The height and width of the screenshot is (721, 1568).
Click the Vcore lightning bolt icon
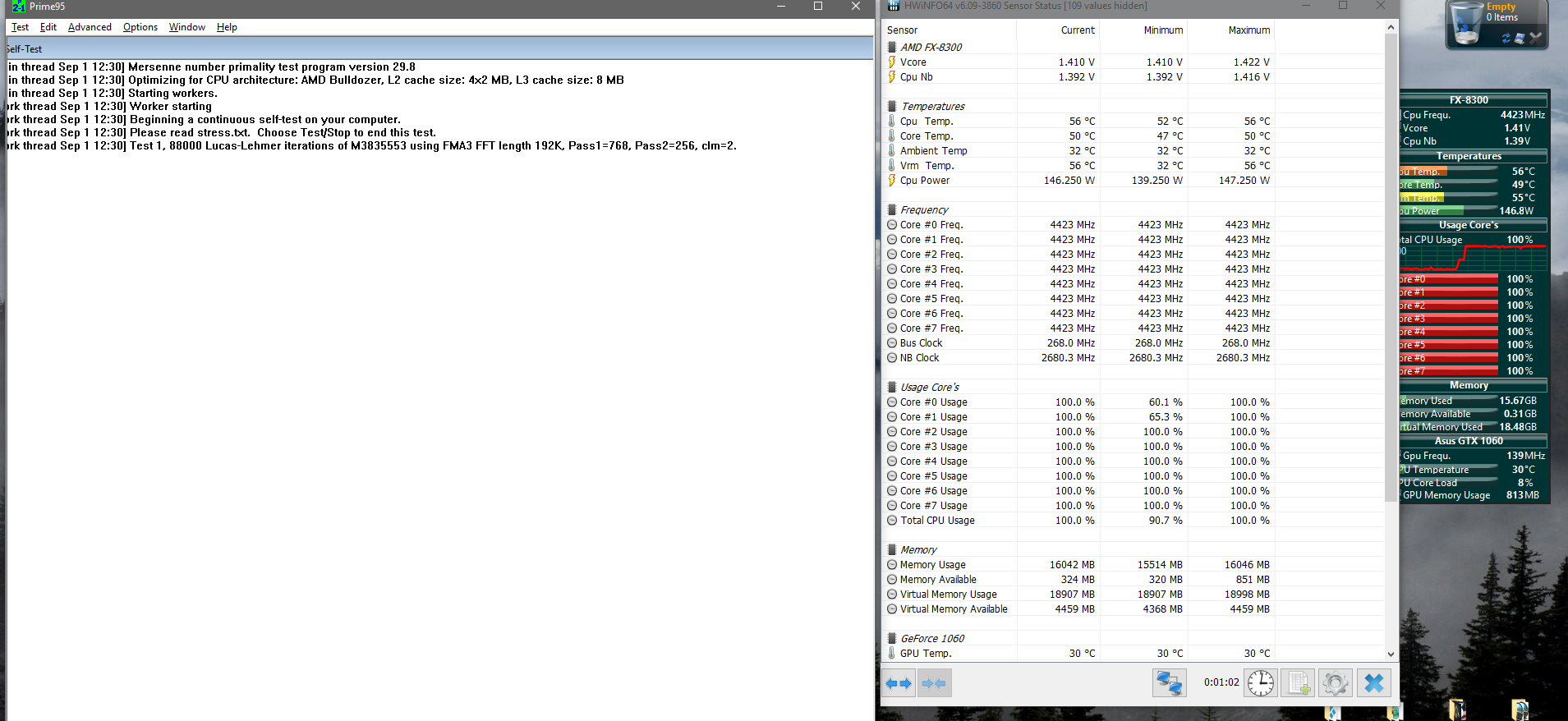892,62
